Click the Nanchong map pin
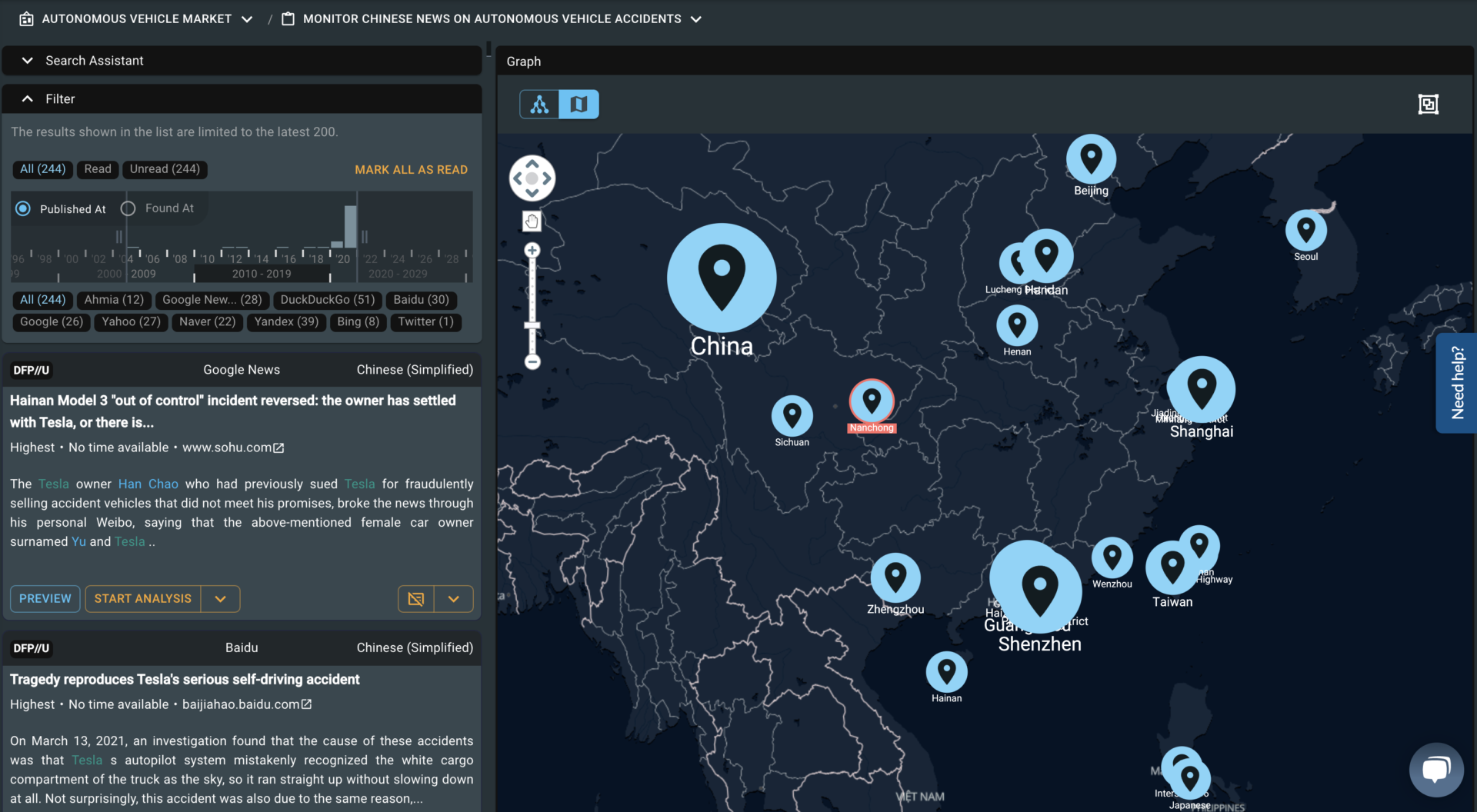Viewport: 1477px width, 812px height. click(871, 401)
